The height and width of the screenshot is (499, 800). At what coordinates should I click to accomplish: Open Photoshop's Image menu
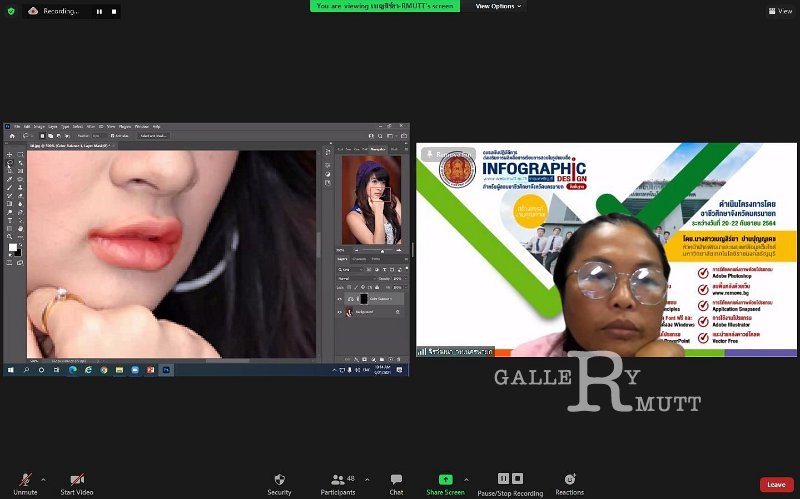(x=38, y=126)
